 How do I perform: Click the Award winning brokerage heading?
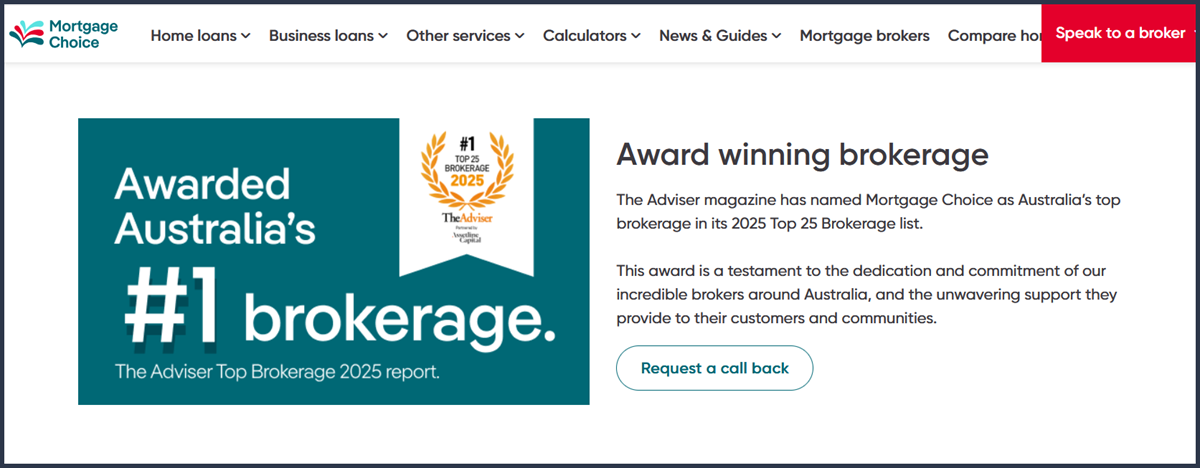(802, 154)
